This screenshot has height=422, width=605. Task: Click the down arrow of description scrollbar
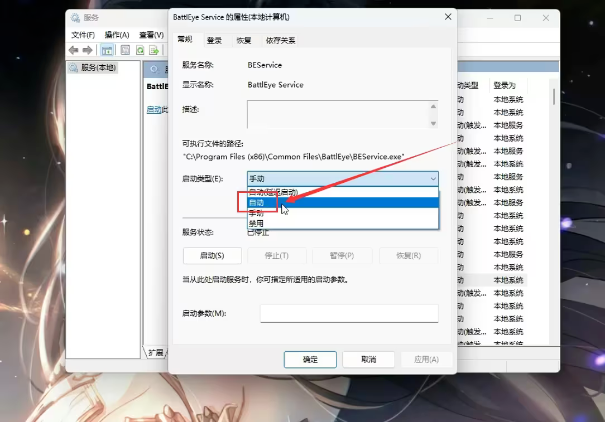[433, 123]
